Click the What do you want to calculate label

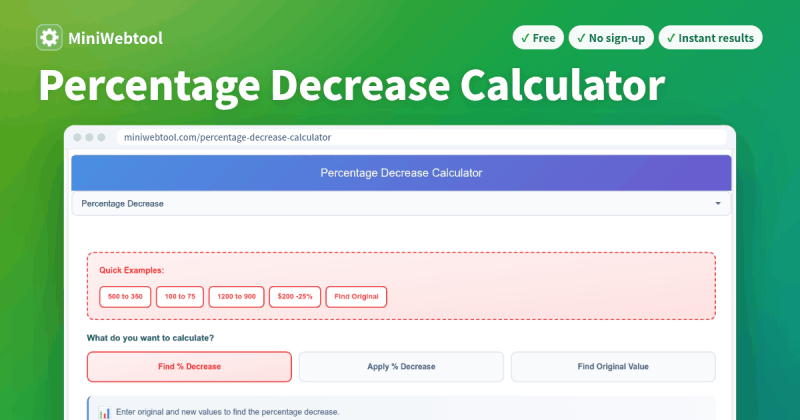point(151,338)
